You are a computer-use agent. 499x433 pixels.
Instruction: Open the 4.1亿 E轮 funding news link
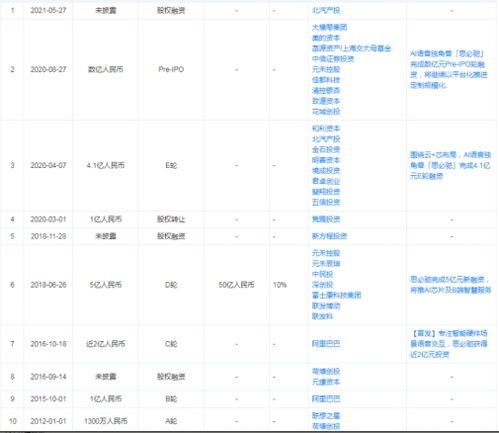(450, 165)
